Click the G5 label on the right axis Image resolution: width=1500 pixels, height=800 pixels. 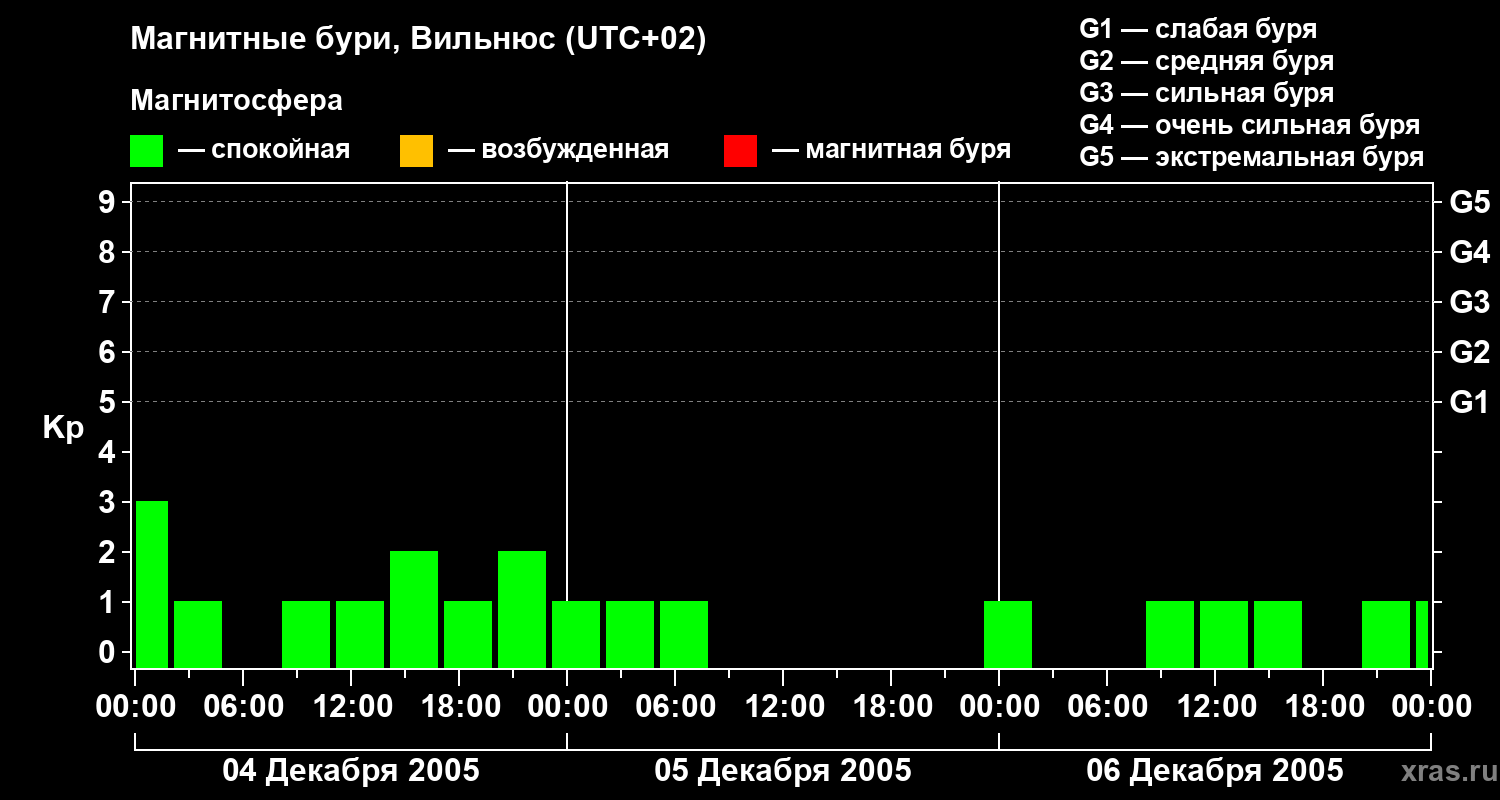[1470, 202]
